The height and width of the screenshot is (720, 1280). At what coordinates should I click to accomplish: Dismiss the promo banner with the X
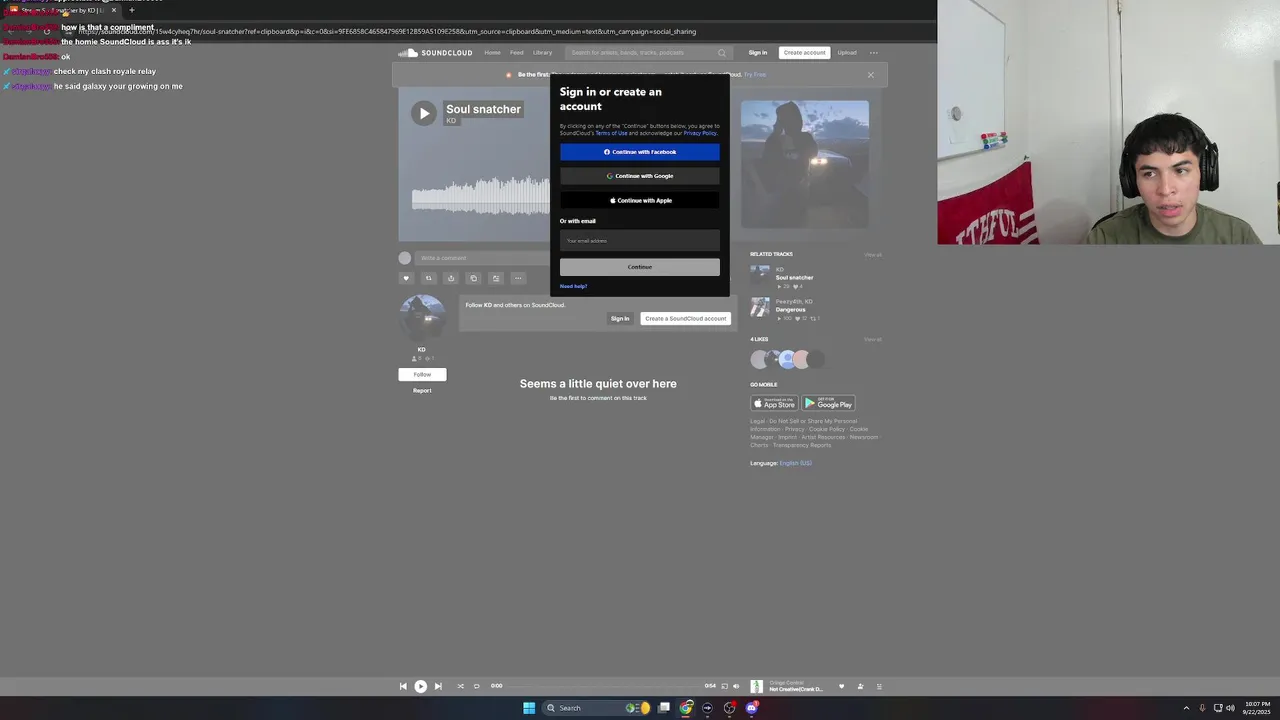(870, 75)
